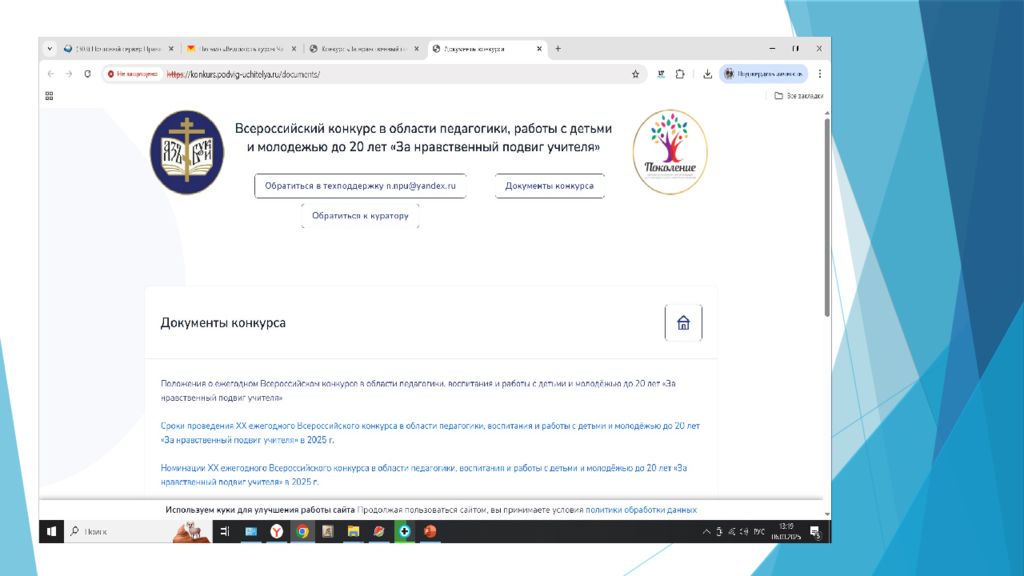The width and height of the screenshot is (1024, 576).
Task: Click the Азбуки cross-and-book logo
Action: click(187, 152)
